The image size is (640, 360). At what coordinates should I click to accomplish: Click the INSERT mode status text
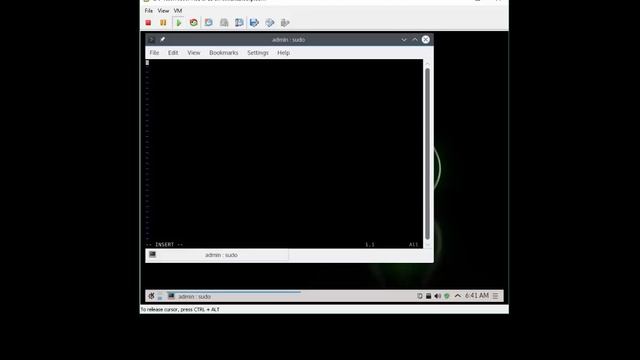point(164,244)
